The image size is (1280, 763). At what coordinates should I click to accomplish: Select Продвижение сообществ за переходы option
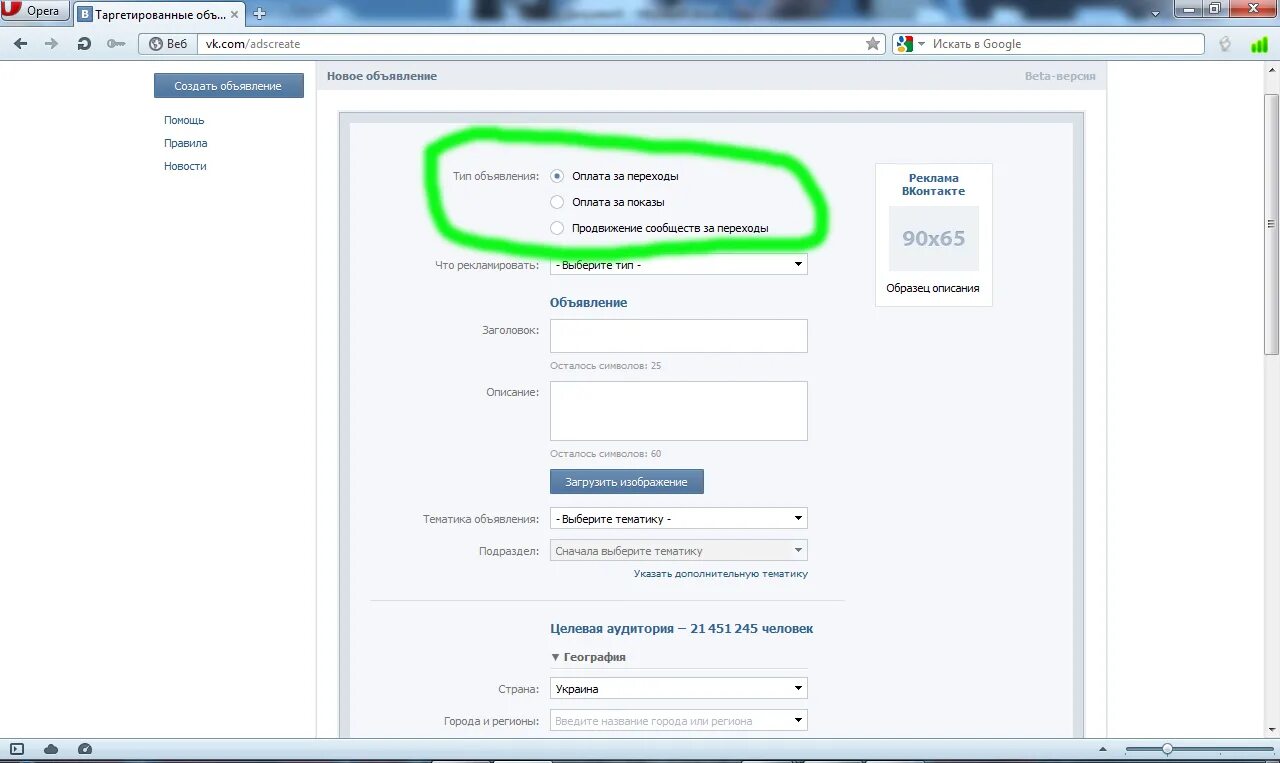point(557,228)
